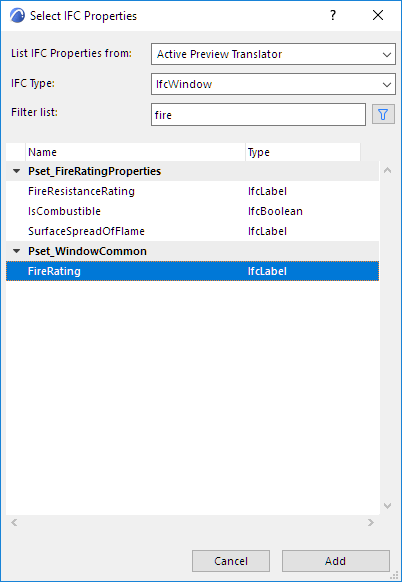Click the Cancel button

click(x=231, y=561)
